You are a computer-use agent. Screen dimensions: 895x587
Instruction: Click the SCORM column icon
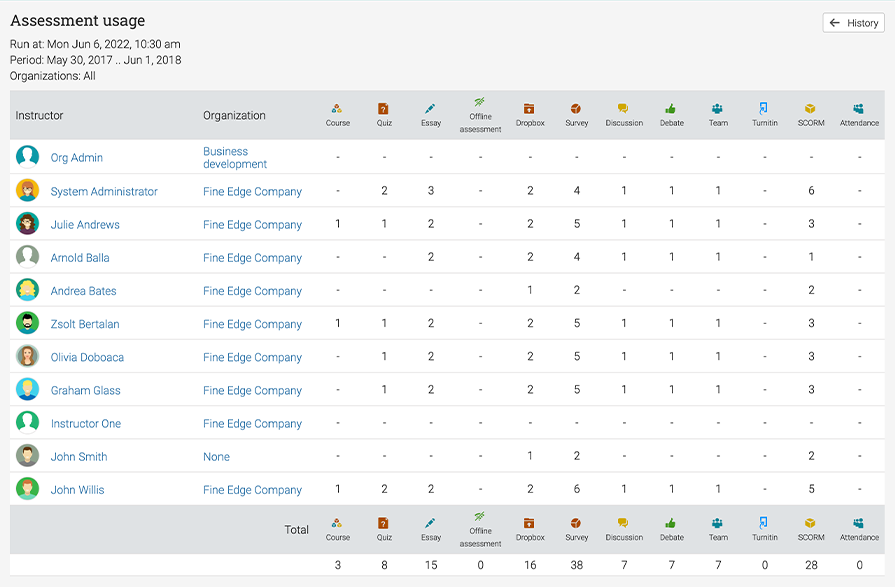point(810,108)
